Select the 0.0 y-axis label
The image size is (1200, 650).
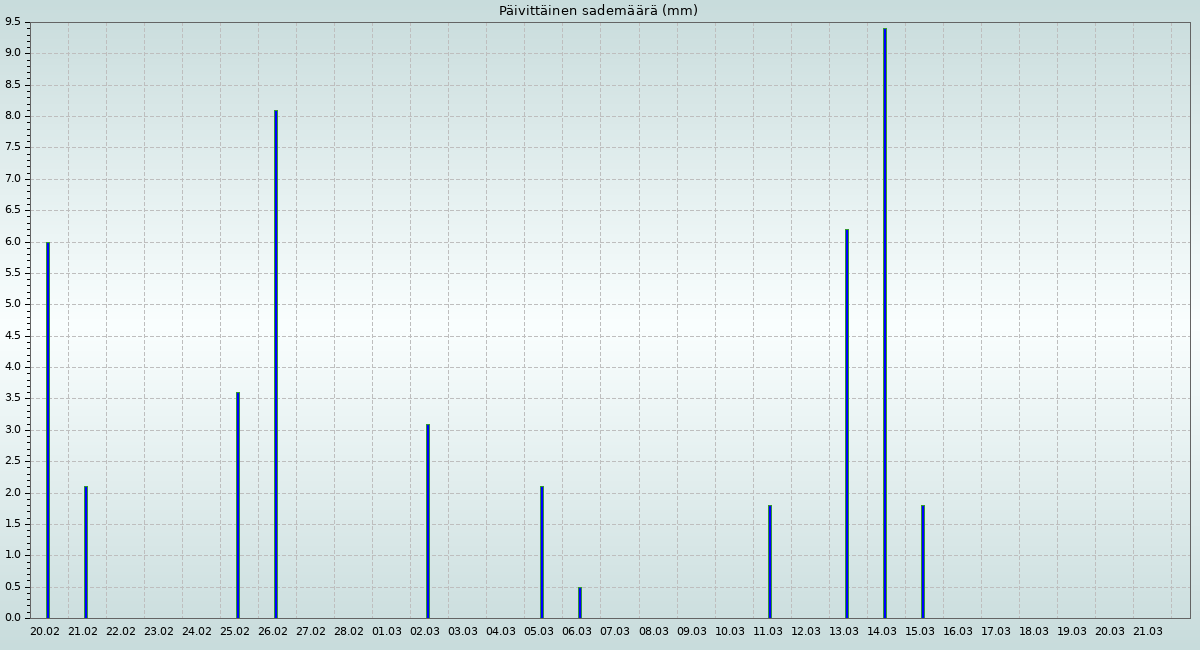tap(12, 617)
